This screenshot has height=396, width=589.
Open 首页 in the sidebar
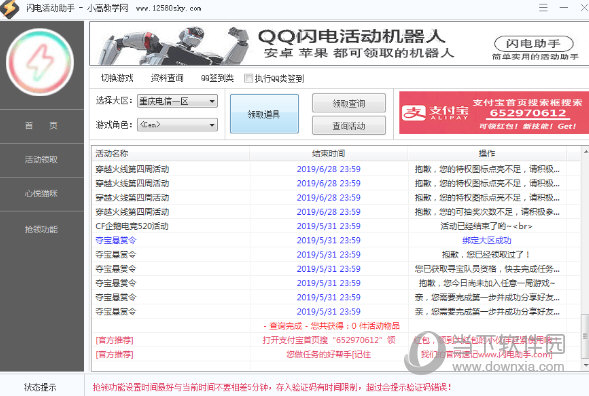click(41, 126)
